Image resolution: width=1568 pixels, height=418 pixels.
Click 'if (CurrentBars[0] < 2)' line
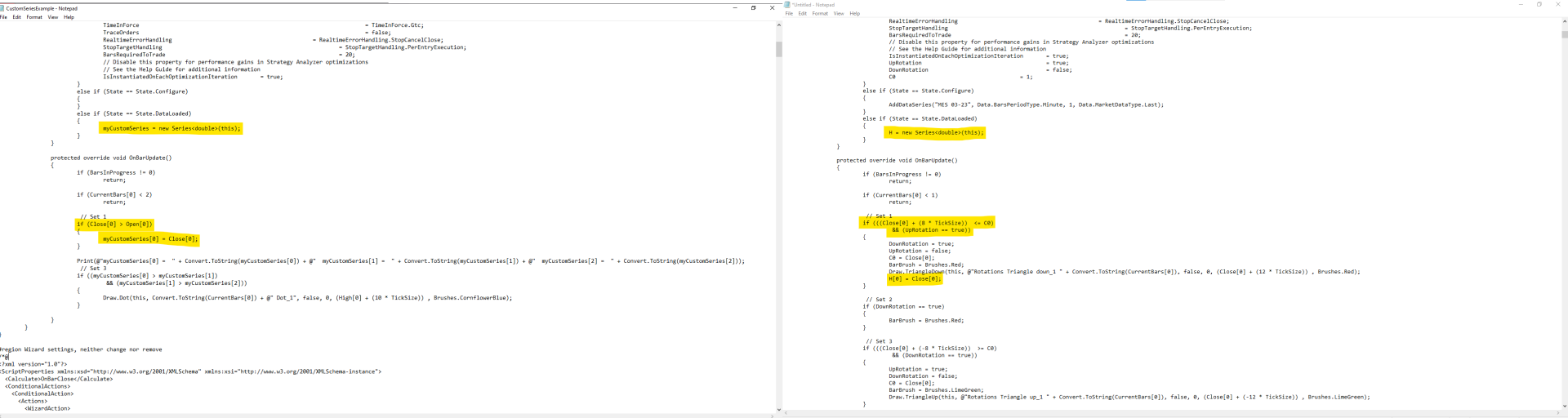point(114,195)
